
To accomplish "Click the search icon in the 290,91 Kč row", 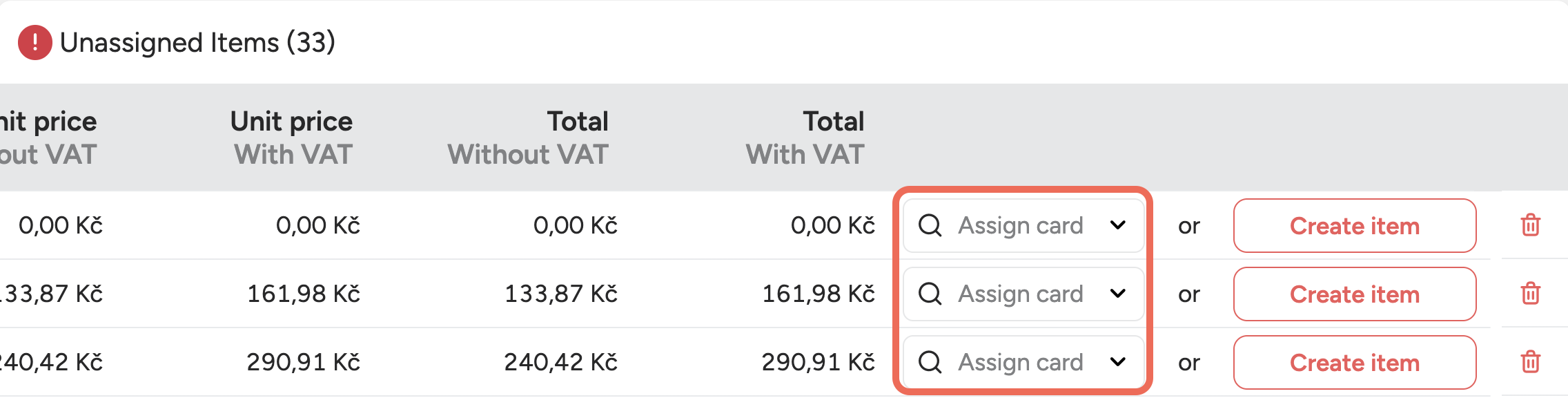I will [930, 362].
